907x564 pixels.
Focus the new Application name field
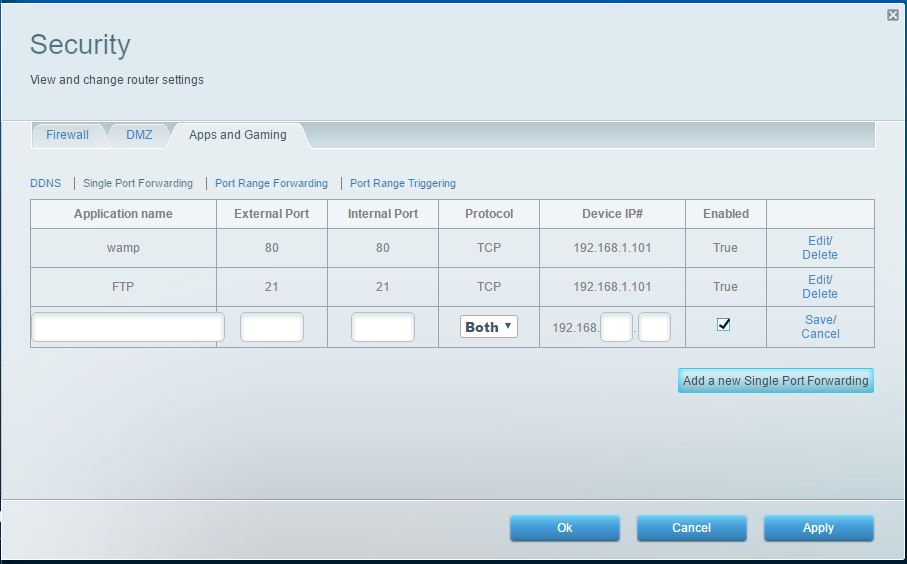click(128, 327)
